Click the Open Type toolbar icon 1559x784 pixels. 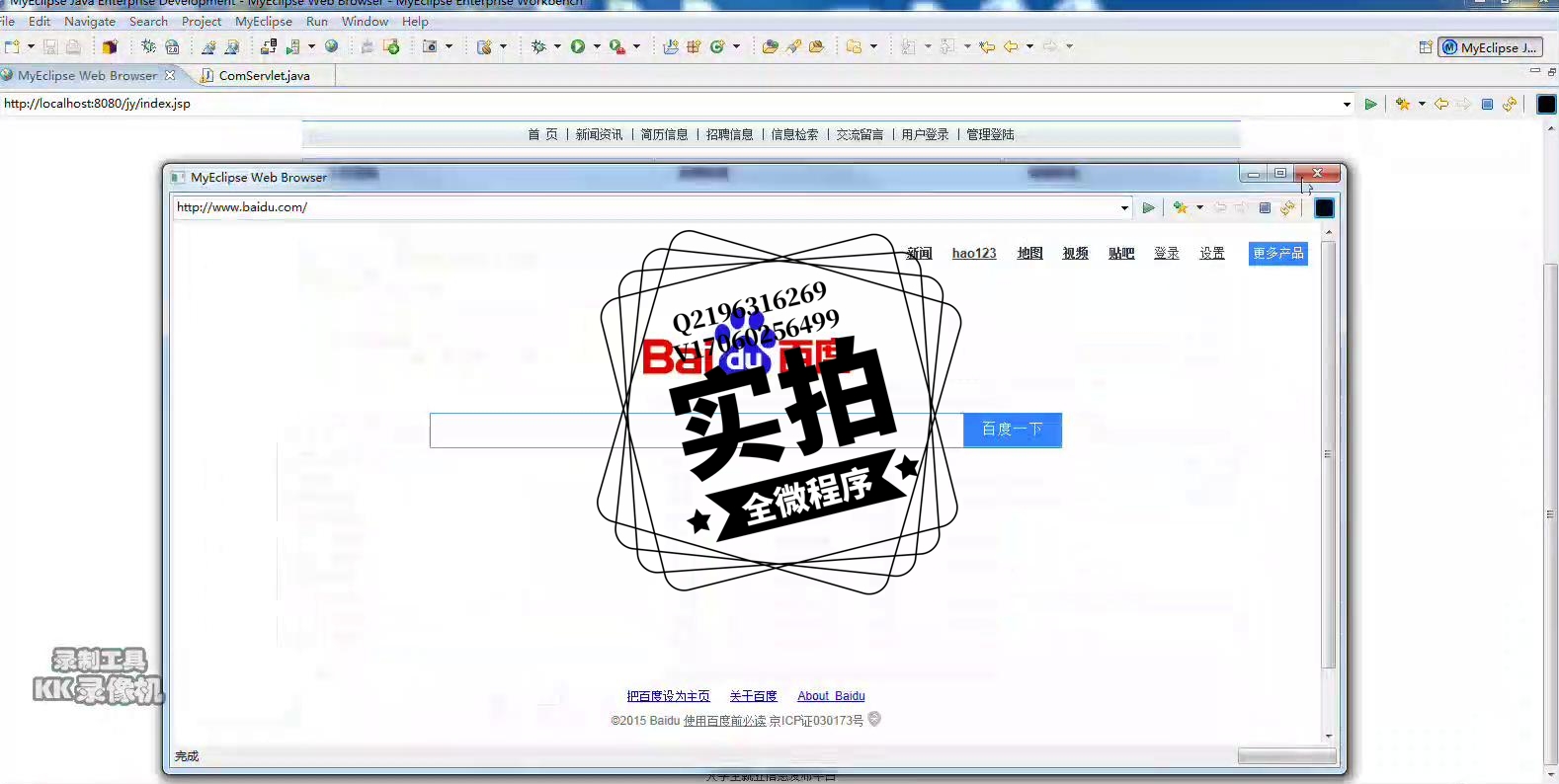pyautogui.click(x=770, y=46)
